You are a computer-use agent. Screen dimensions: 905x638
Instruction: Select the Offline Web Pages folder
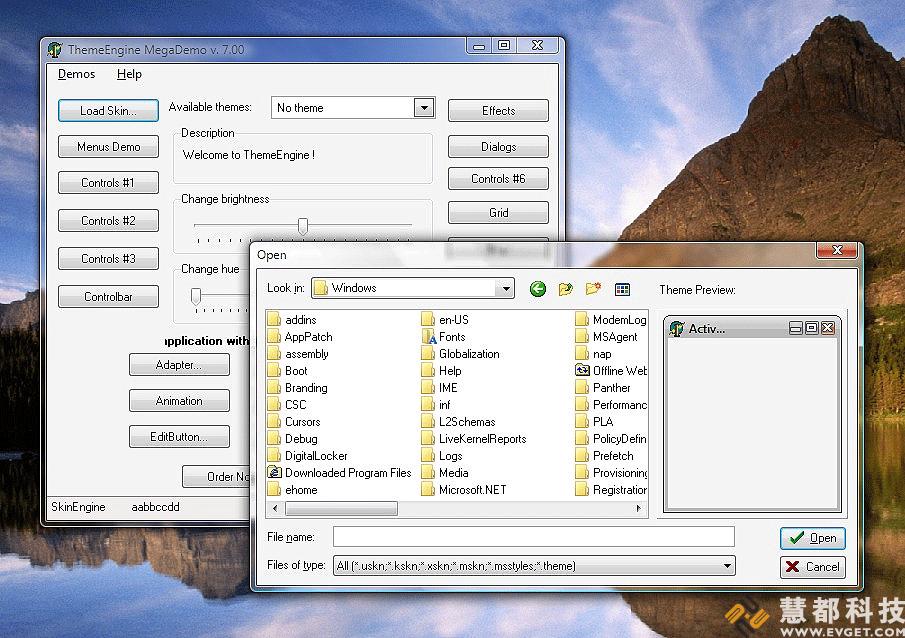coord(611,371)
